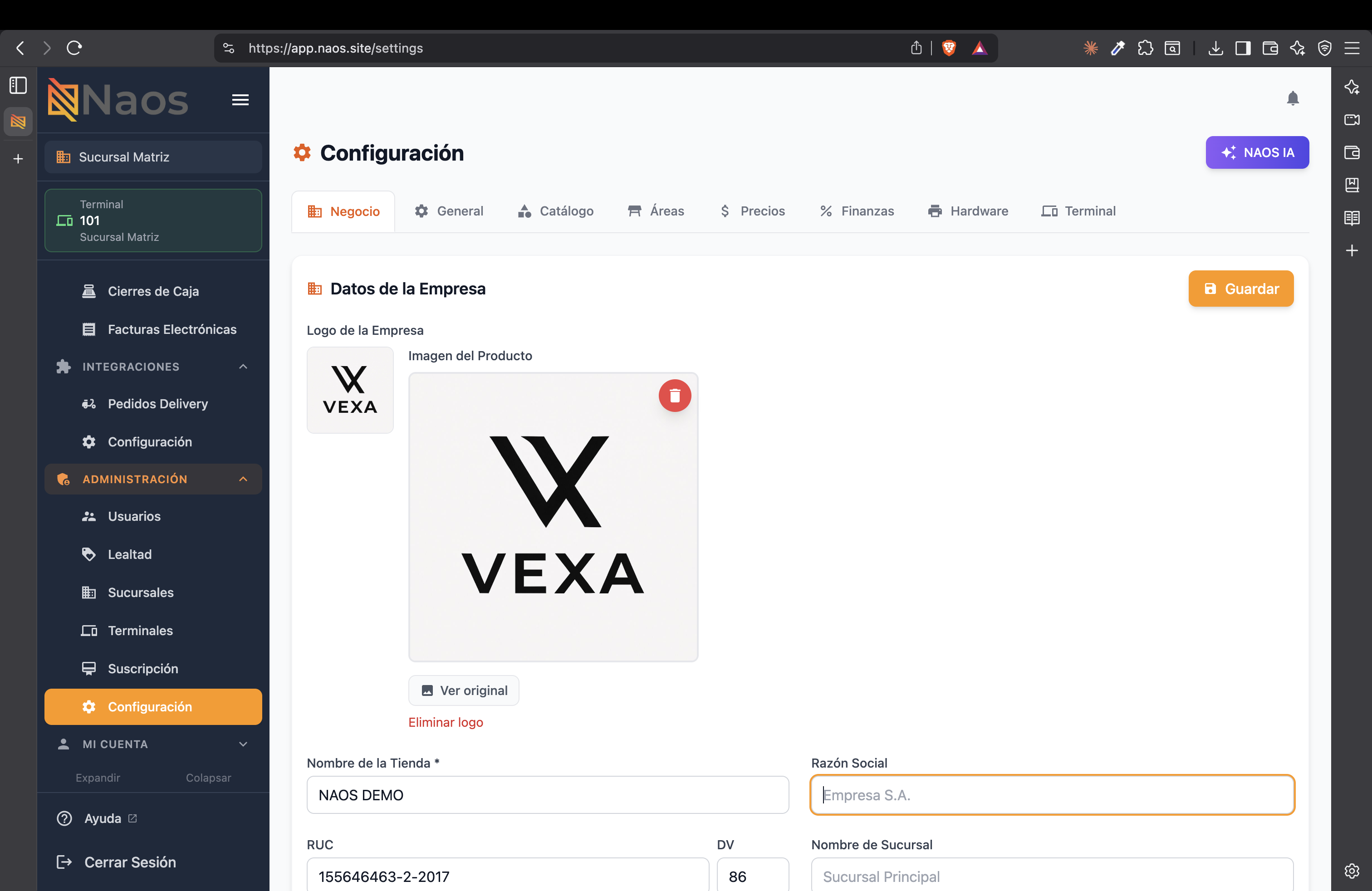Open the Finanzas tab

click(x=856, y=211)
